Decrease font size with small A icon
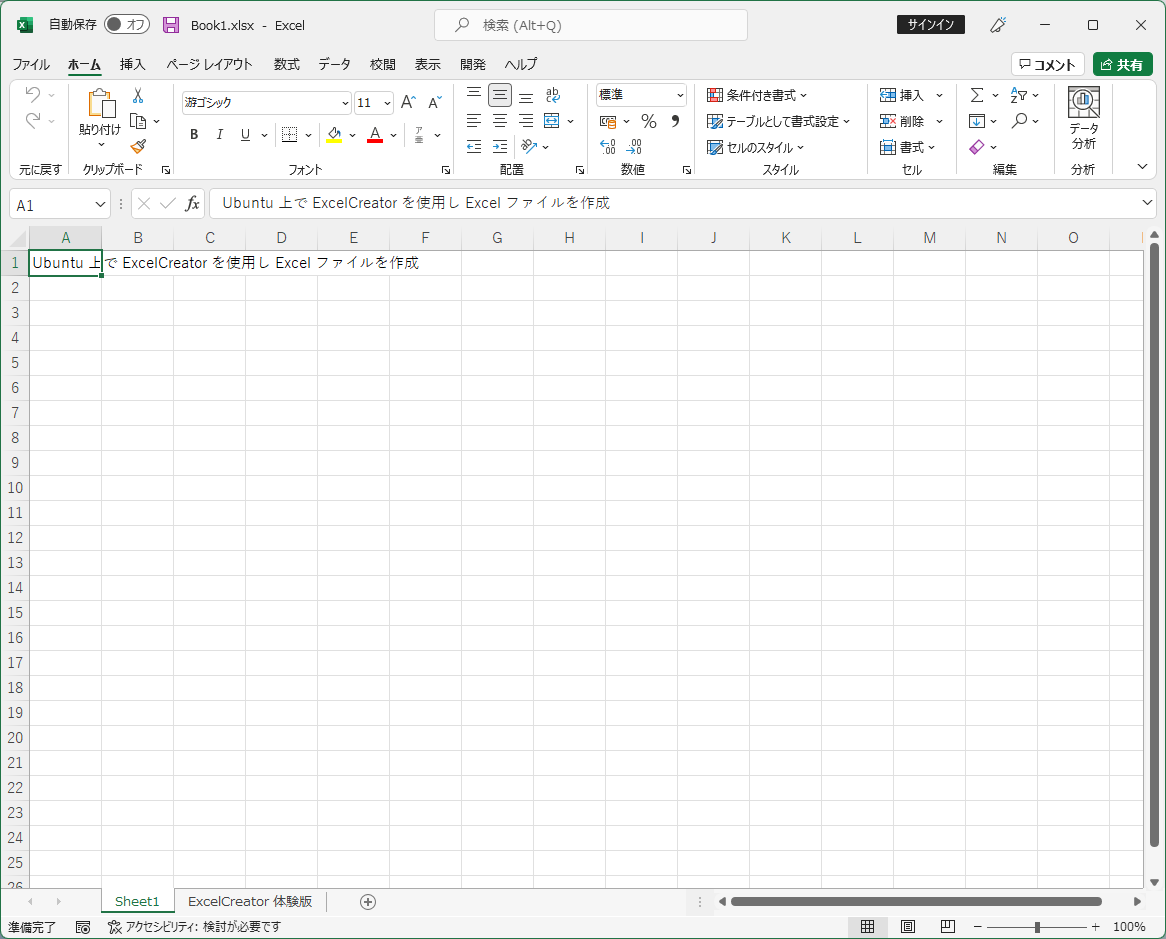The image size is (1166, 939). click(x=435, y=102)
